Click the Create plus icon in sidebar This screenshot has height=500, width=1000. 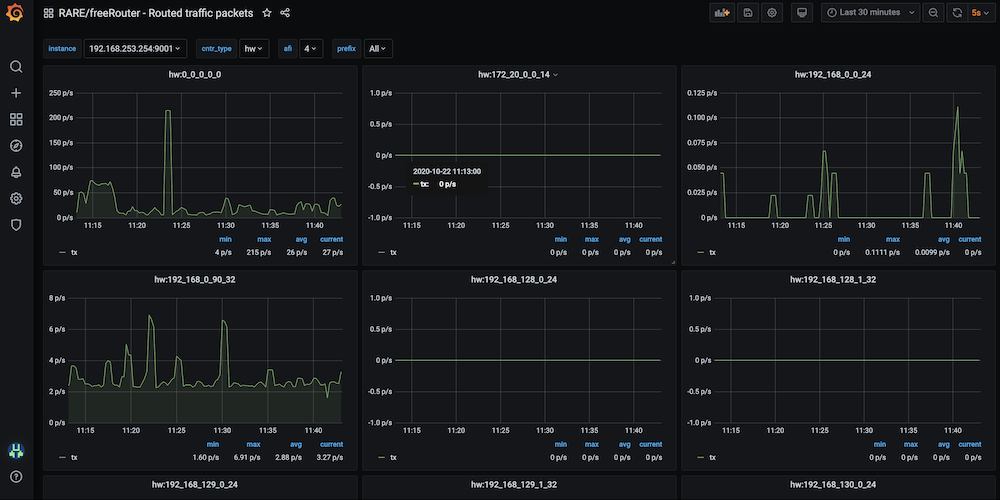[16, 93]
